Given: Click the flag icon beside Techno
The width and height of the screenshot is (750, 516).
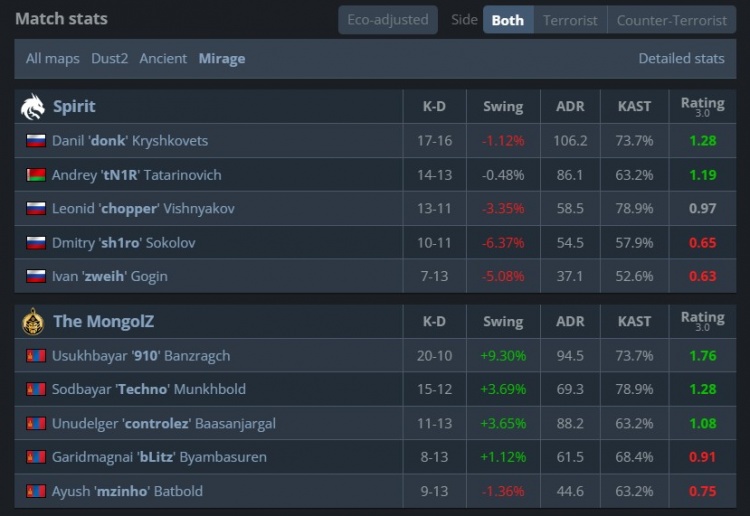Looking at the screenshot, I should point(36,389).
